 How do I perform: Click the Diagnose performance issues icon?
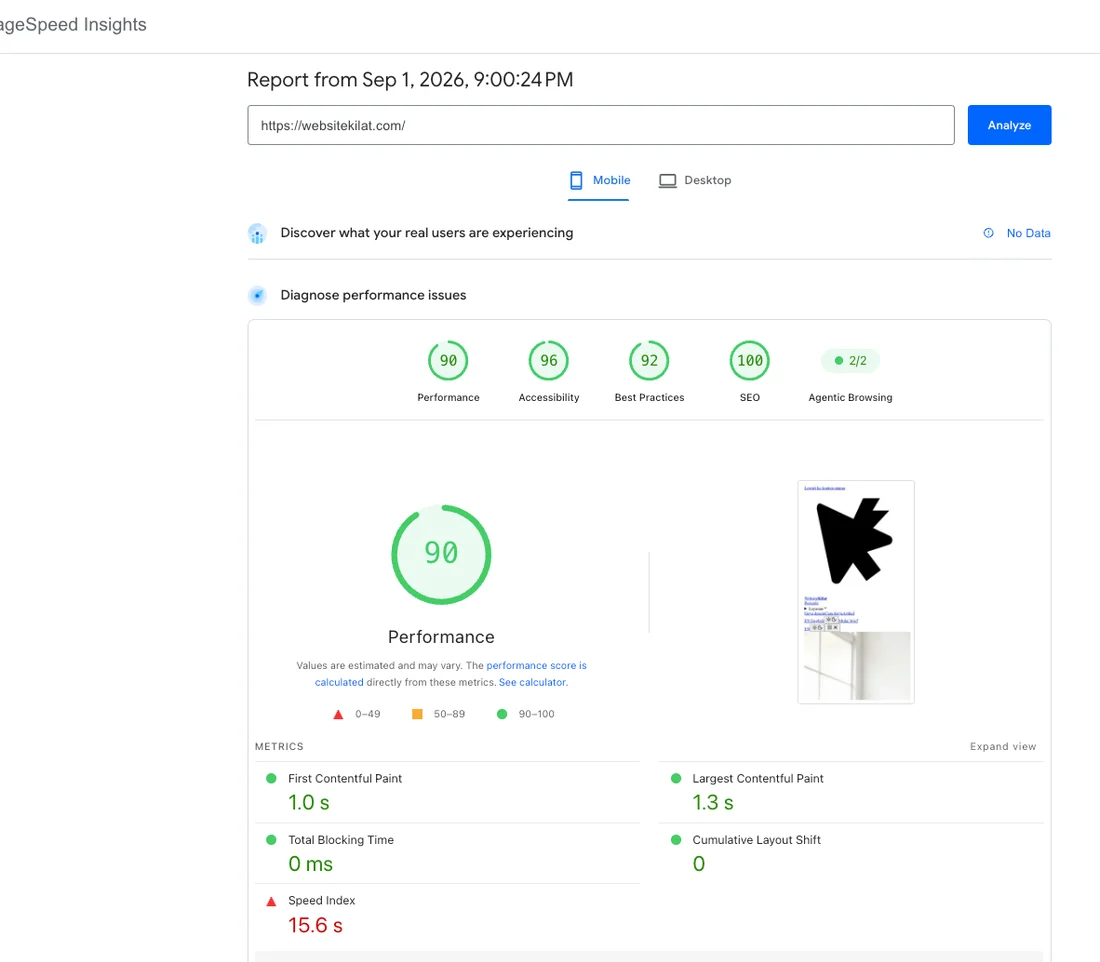click(257, 295)
